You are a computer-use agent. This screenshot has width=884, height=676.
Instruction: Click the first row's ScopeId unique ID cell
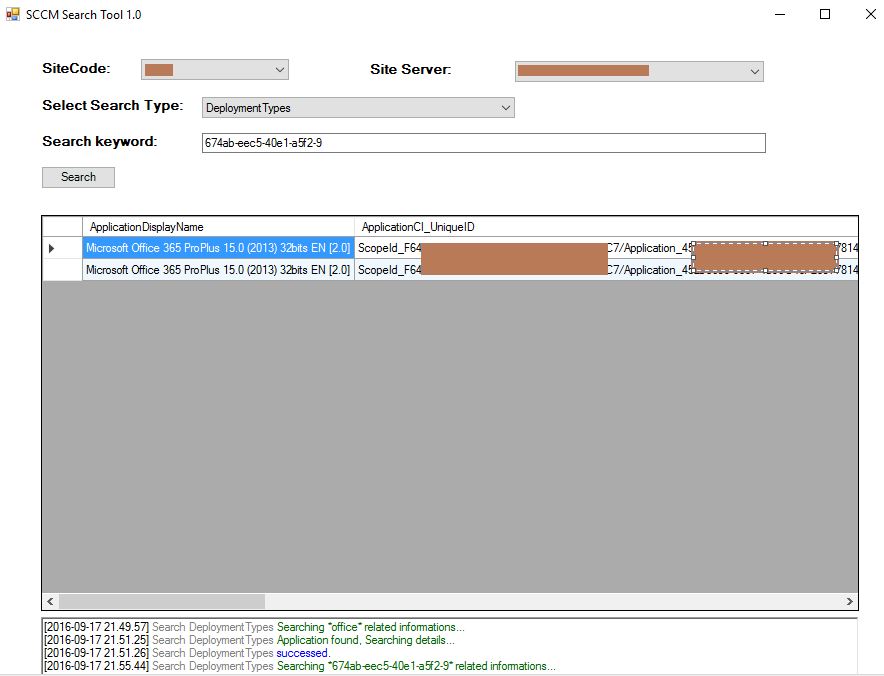pyautogui.click(x=606, y=248)
